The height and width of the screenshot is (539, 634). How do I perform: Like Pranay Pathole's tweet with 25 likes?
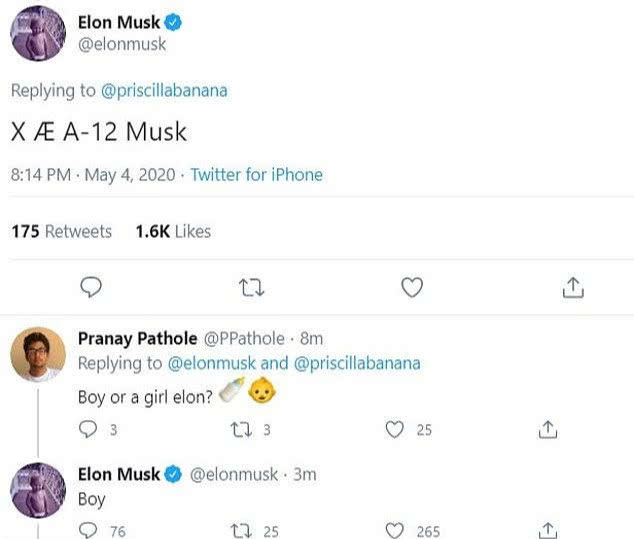click(x=395, y=430)
